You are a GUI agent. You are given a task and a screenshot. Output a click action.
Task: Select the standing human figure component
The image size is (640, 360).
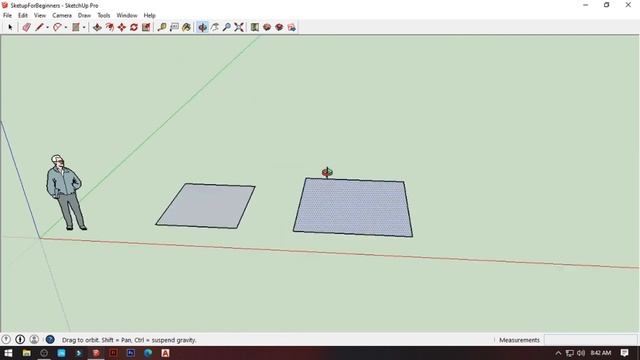pos(65,192)
